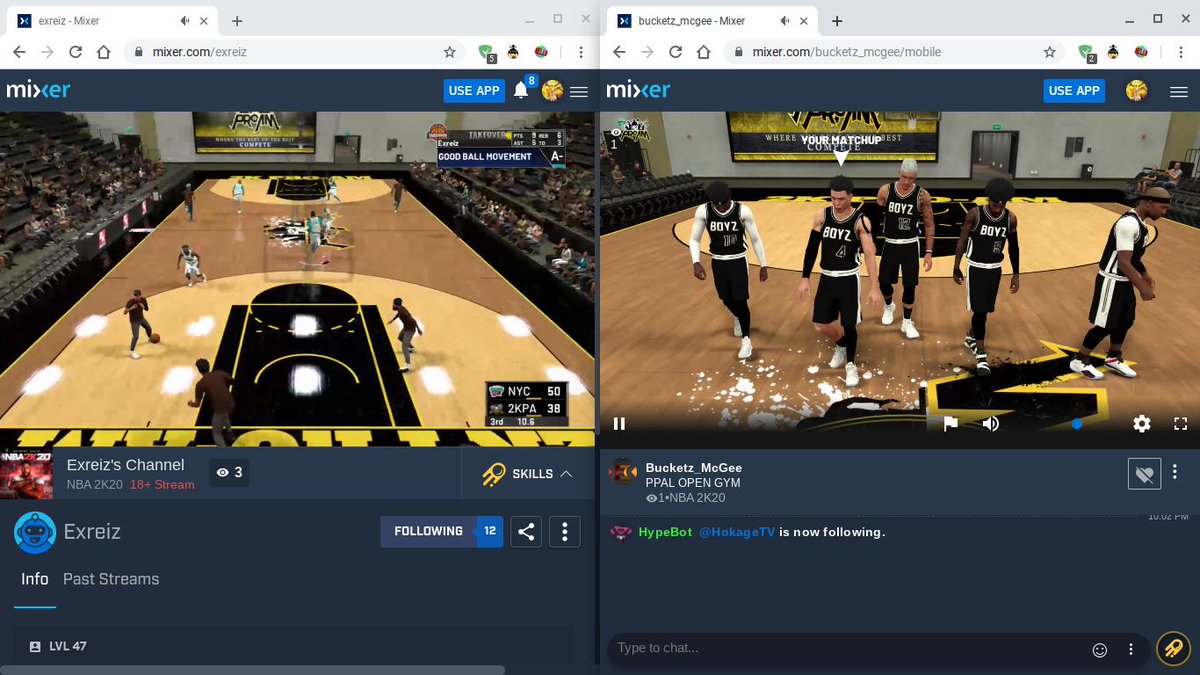Toggle follow heart for Bucketz_McGee
1200x675 pixels.
tap(1145, 474)
